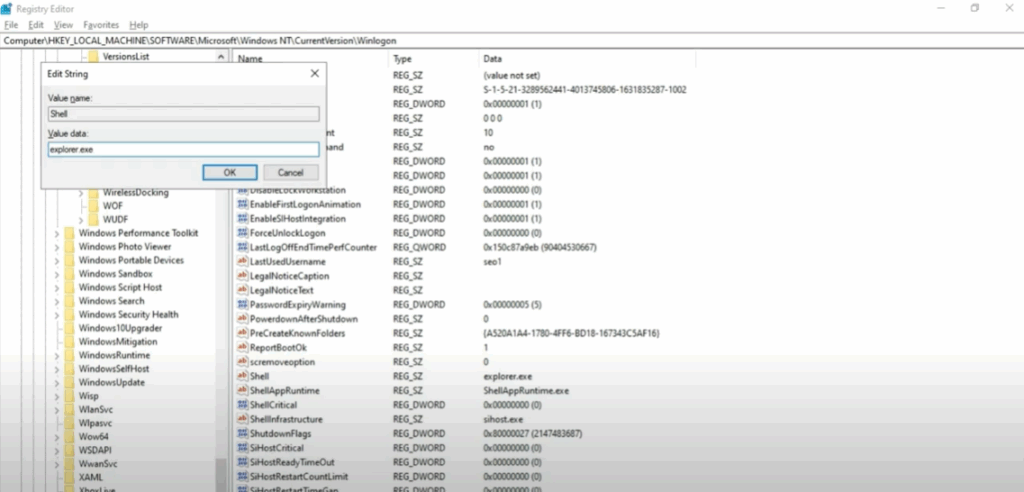This screenshot has height=492, width=1024.
Task: Open the View menu
Action: (63, 25)
